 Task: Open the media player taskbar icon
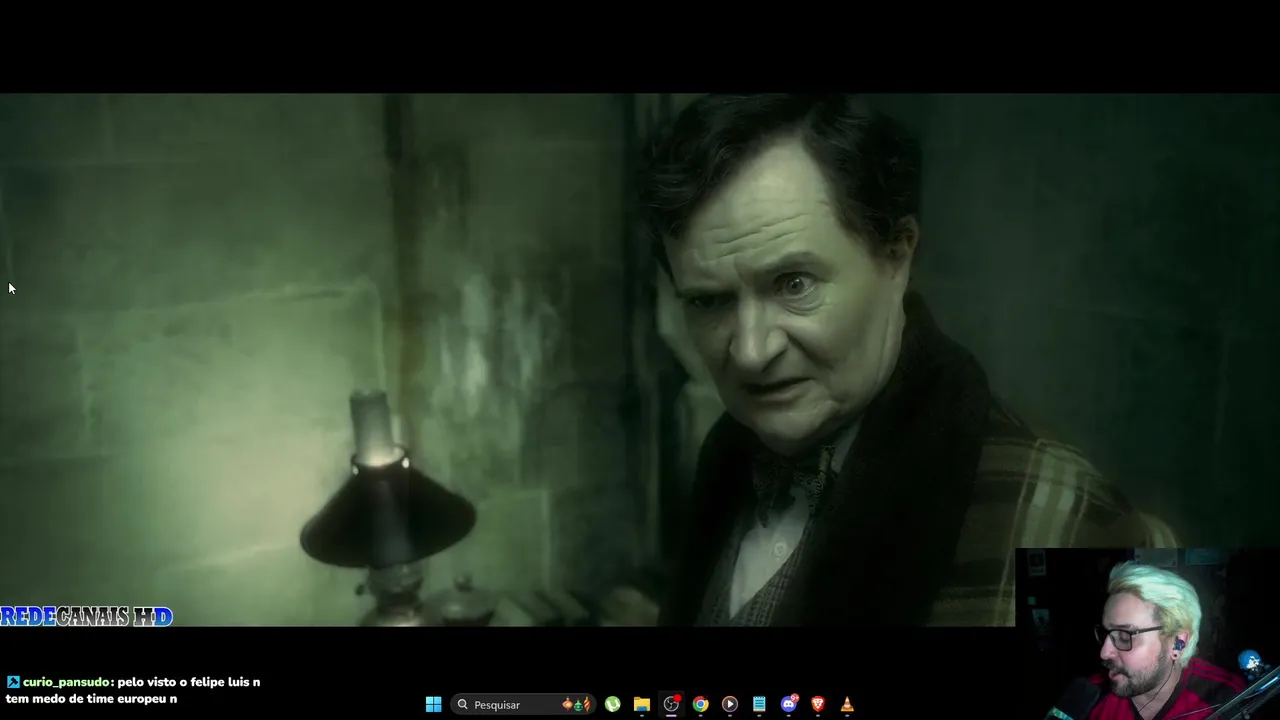click(730, 705)
